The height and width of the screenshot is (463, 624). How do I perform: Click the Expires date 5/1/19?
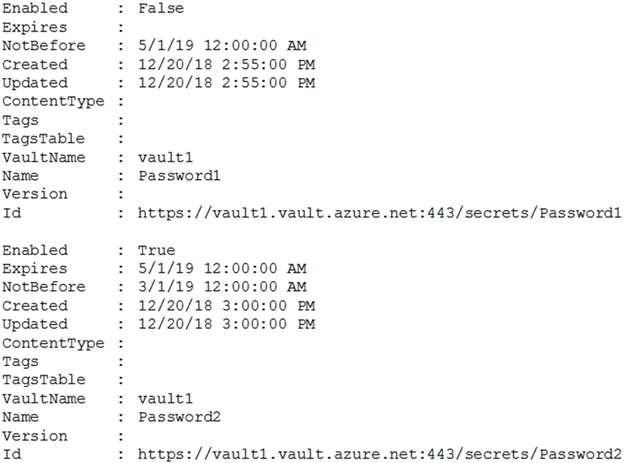pos(160,268)
